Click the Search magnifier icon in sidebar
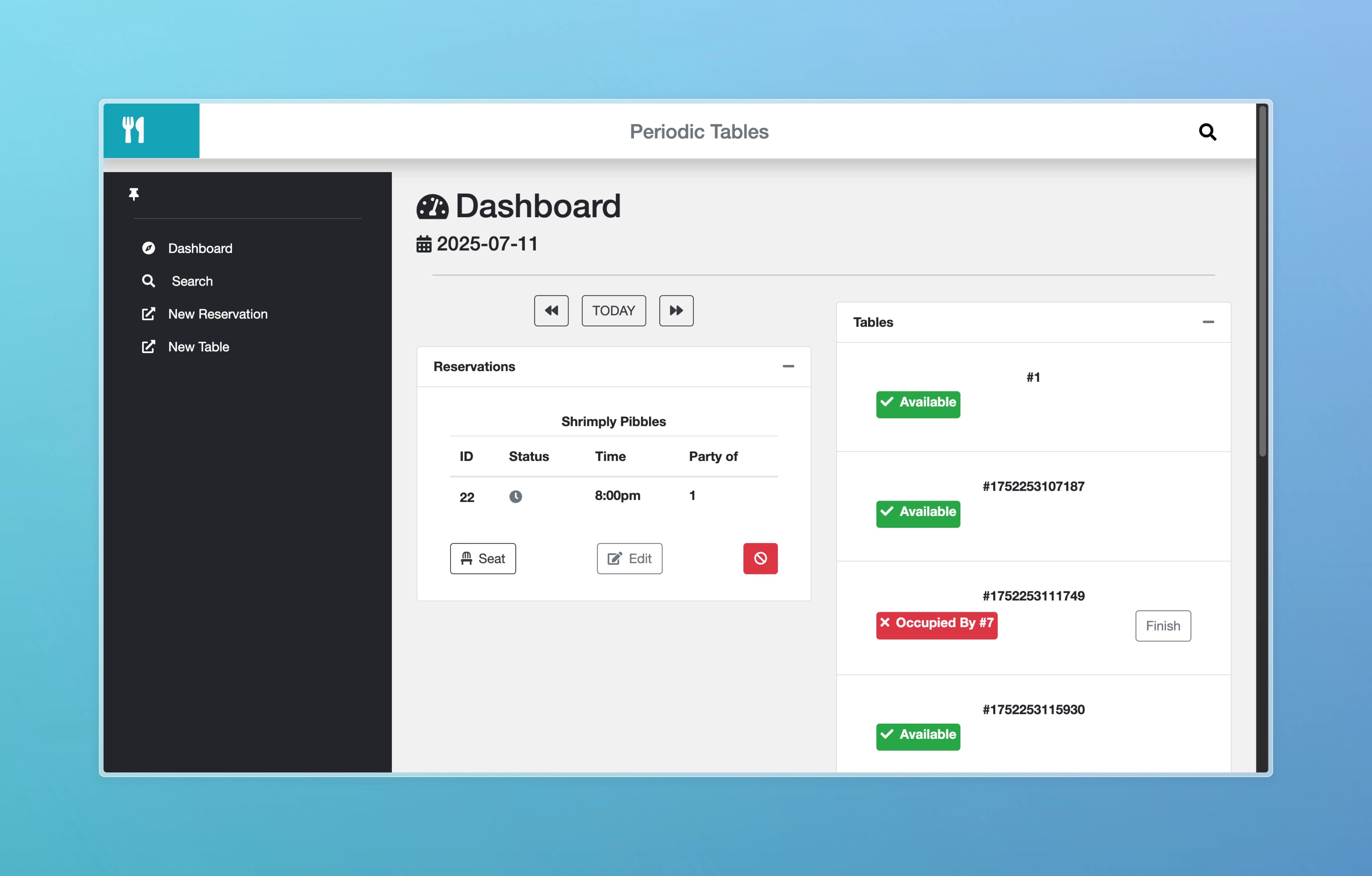This screenshot has width=1372, height=876. [x=148, y=281]
